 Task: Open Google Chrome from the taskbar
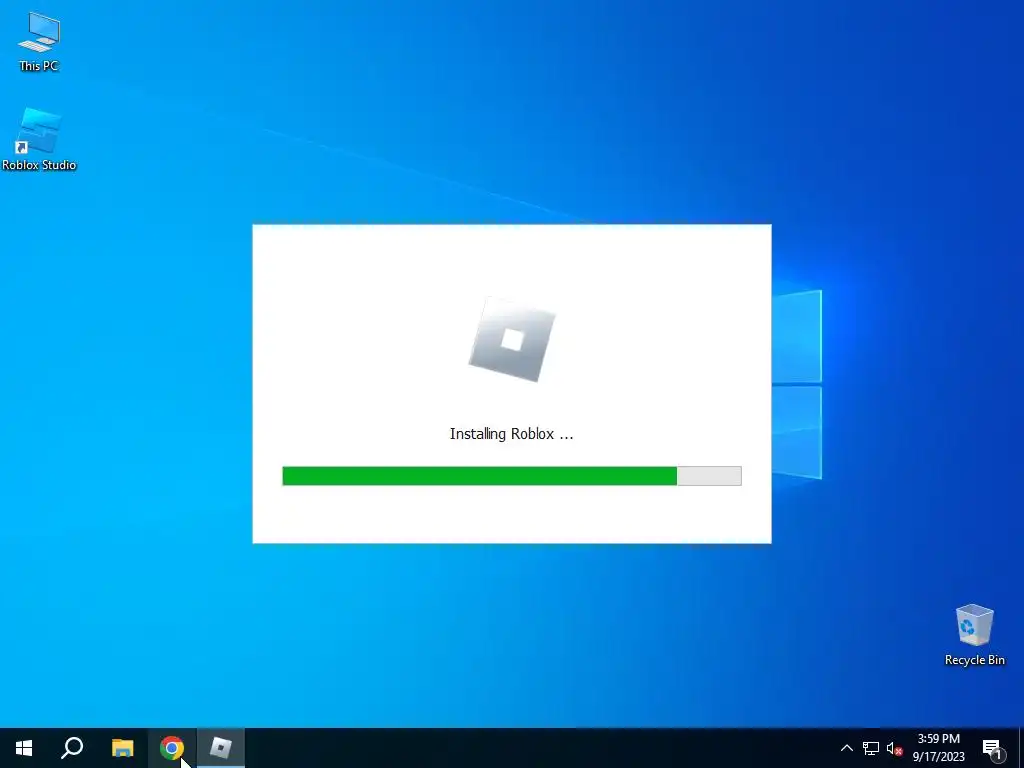172,748
